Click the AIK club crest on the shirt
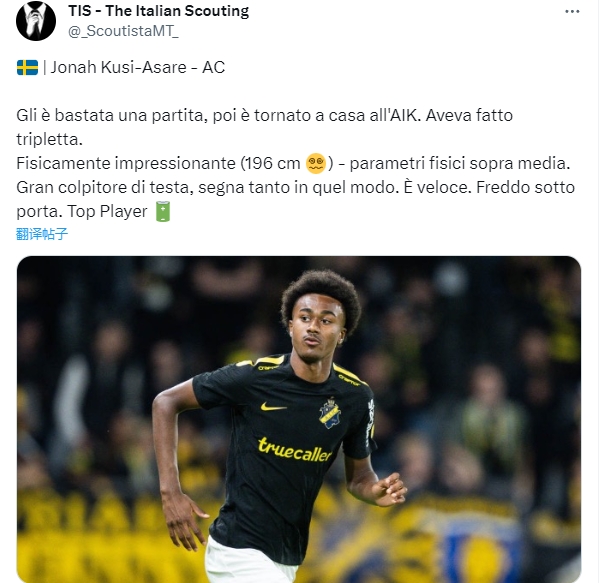 point(330,413)
